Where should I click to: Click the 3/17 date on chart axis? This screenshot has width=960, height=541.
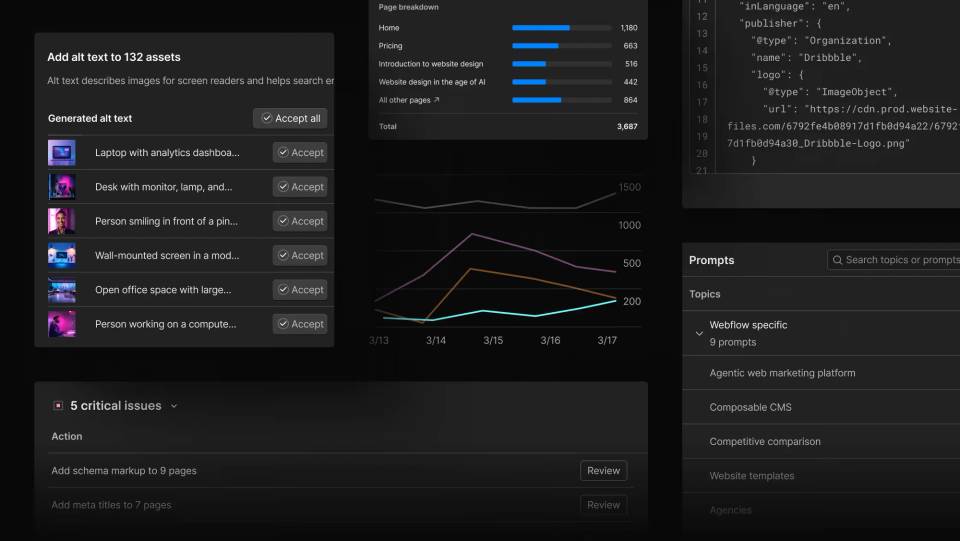tap(607, 340)
